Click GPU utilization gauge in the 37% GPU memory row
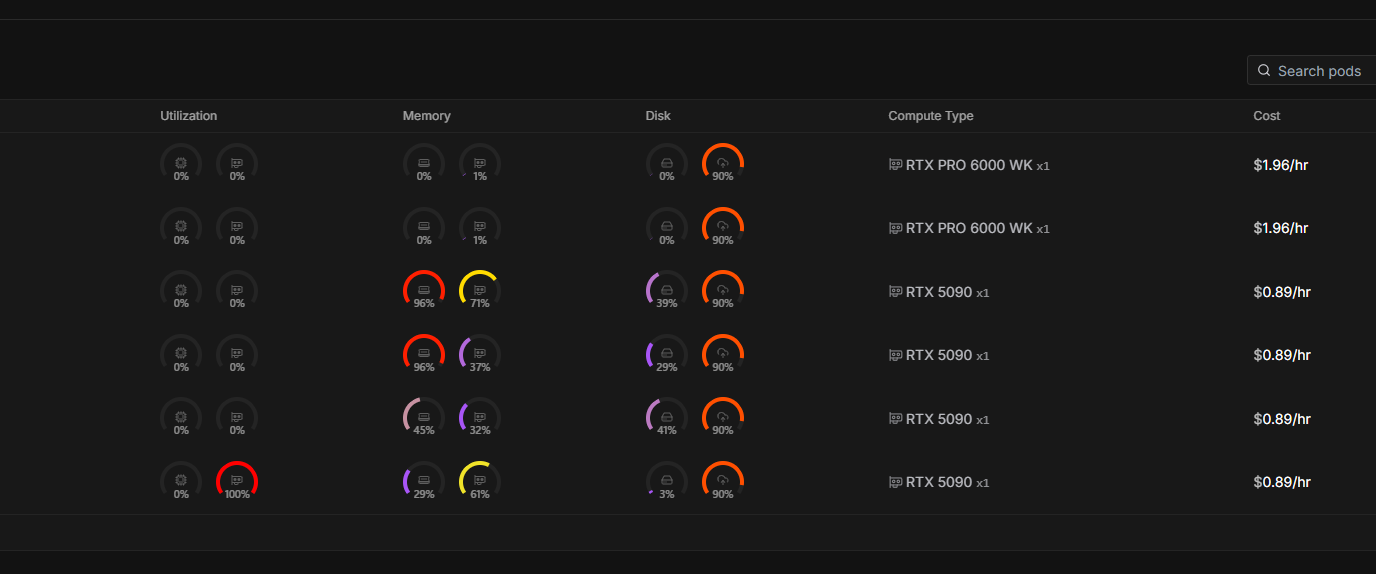 pos(237,354)
